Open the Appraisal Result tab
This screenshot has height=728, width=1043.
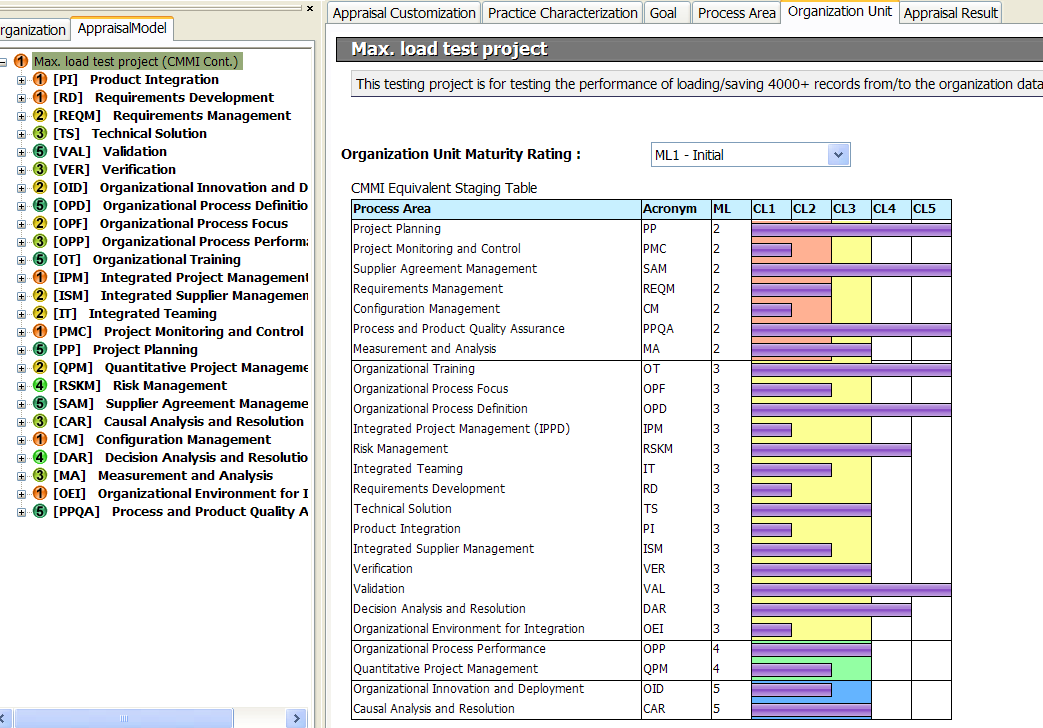[951, 13]
